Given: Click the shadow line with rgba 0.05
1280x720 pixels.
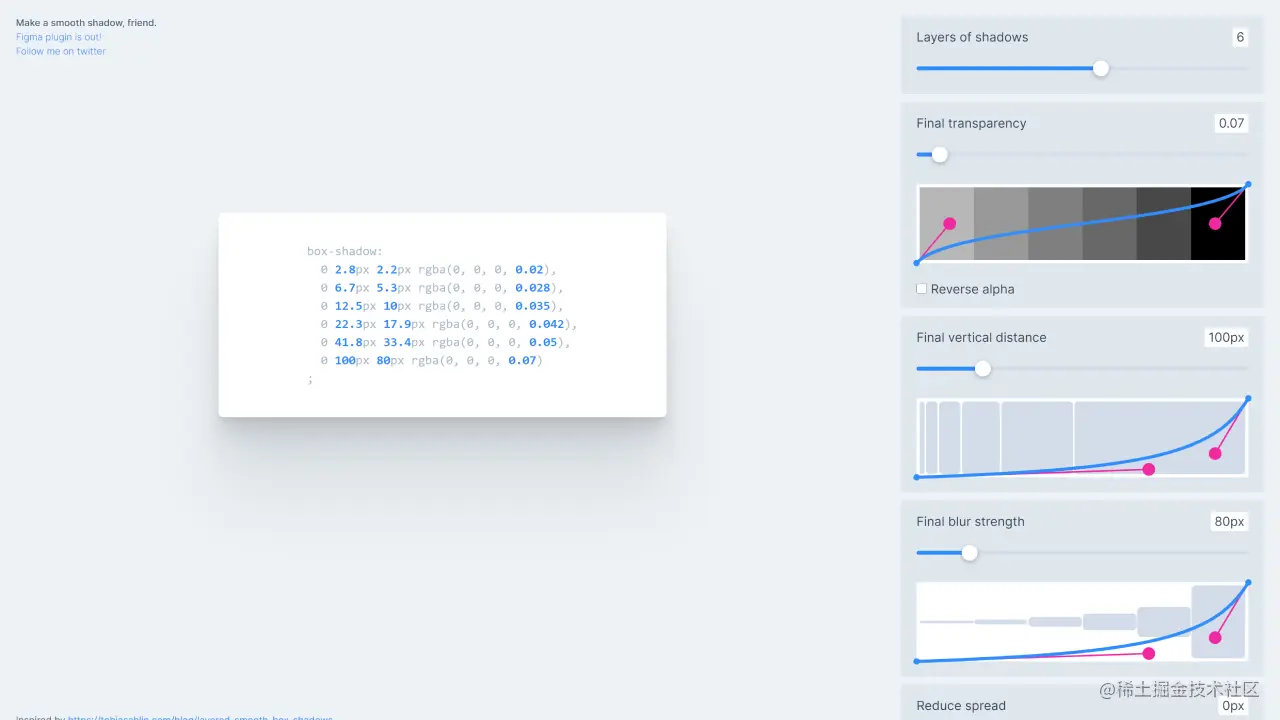Looking at the screenshot, I should 446,342.
